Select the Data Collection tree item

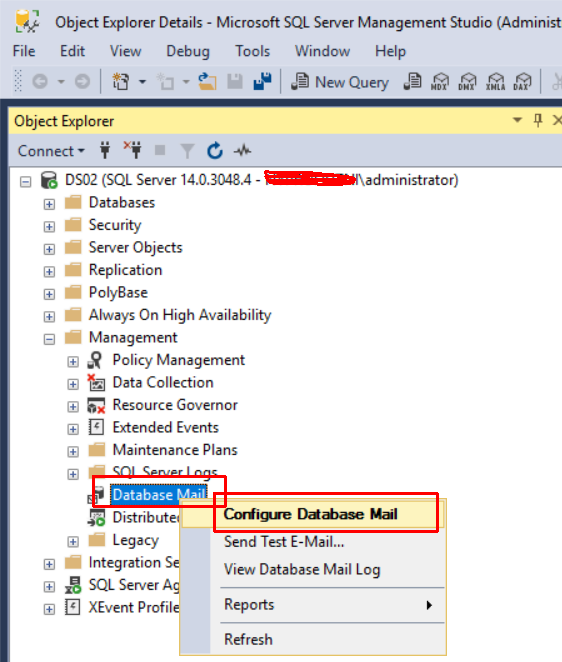163,383
